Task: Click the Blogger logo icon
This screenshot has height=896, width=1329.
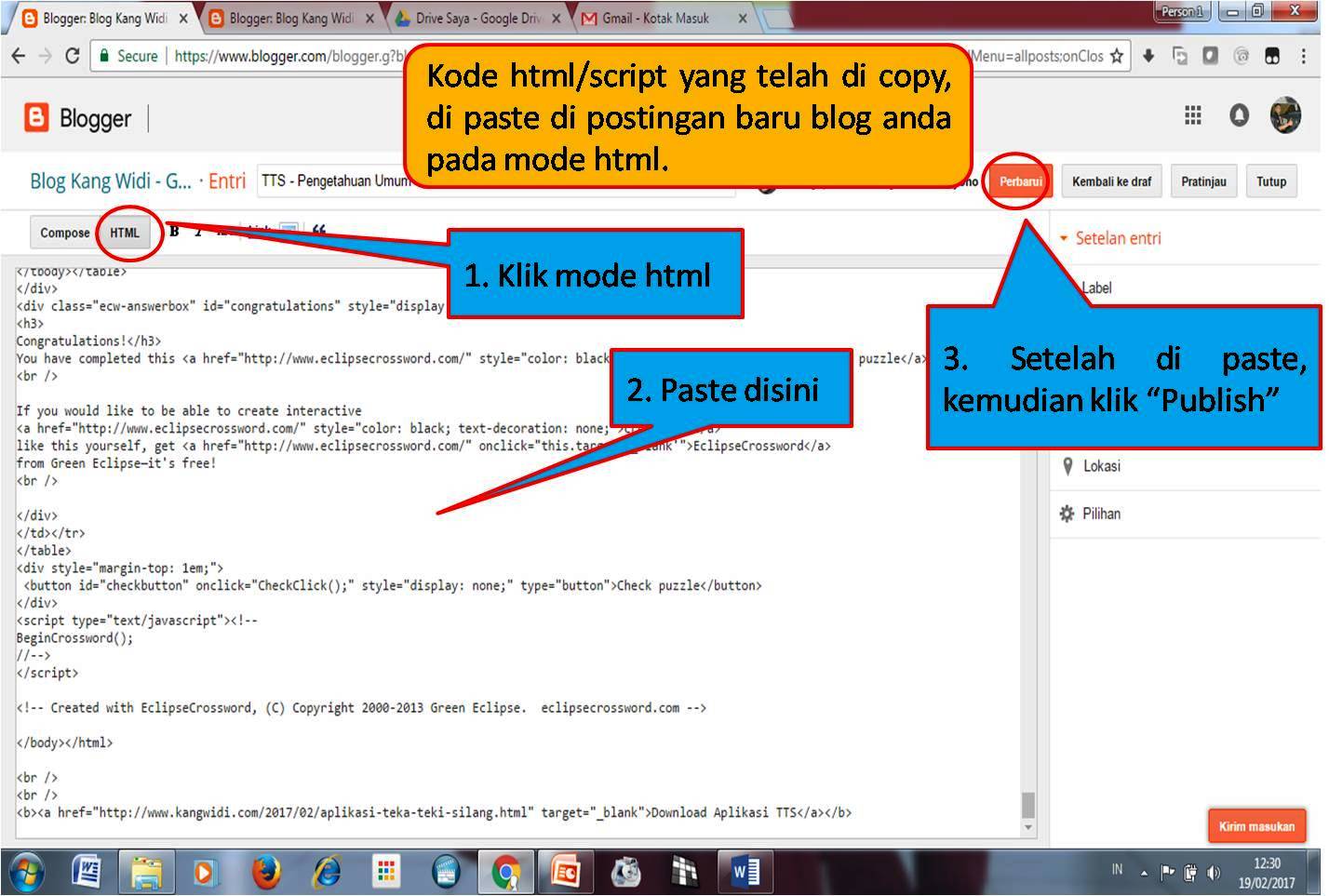Action: 35,118
